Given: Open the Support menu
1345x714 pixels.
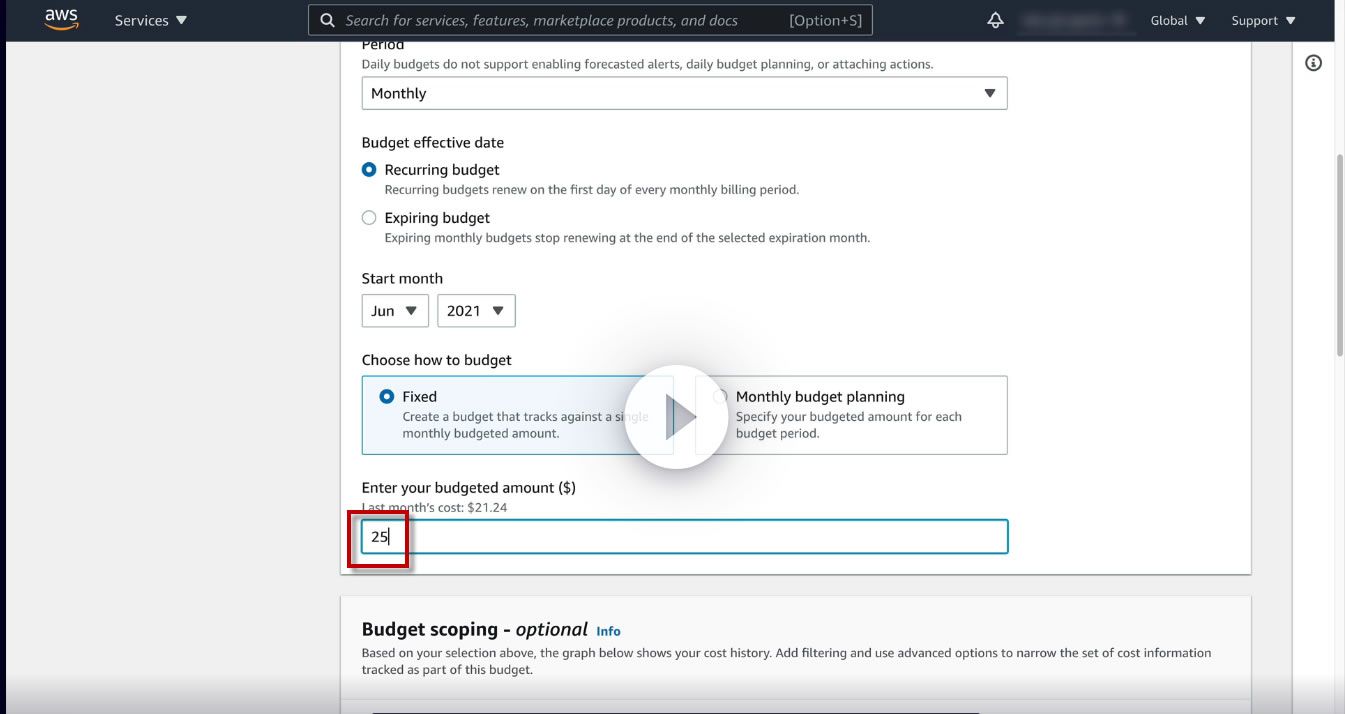Looking at the screenshot, I should [1263, 20].
